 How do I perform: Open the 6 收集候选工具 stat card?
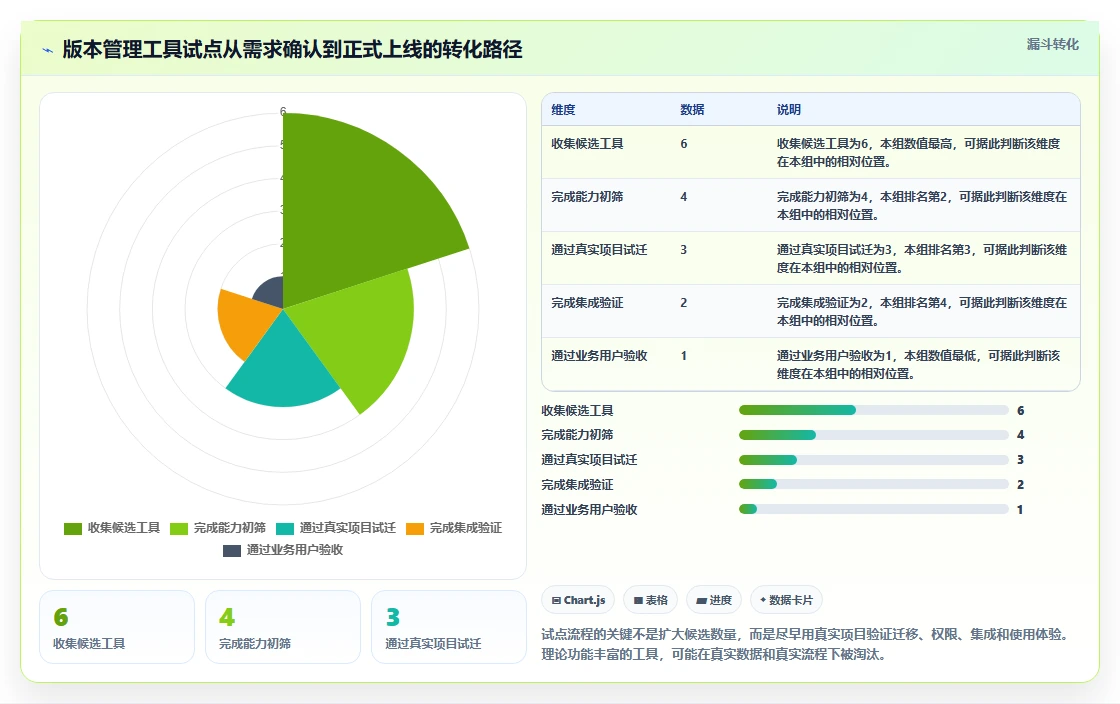pyautogui.click(x=117, y=627)
